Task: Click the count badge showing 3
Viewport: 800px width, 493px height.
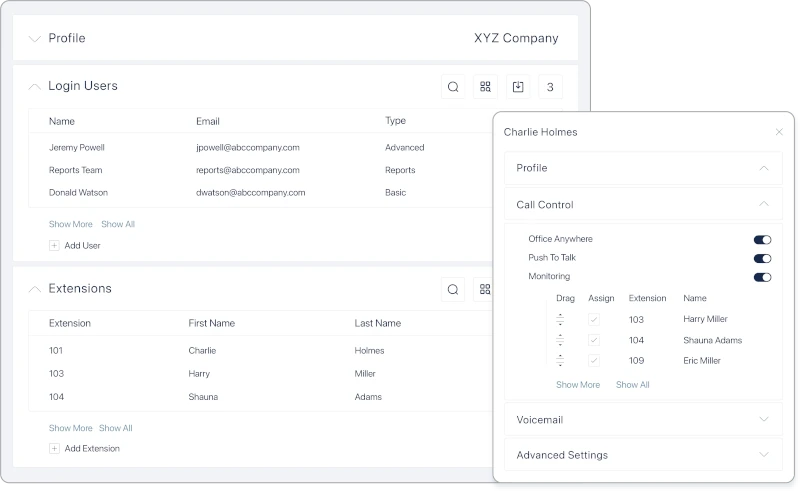Action: click(x=550, y=87)
